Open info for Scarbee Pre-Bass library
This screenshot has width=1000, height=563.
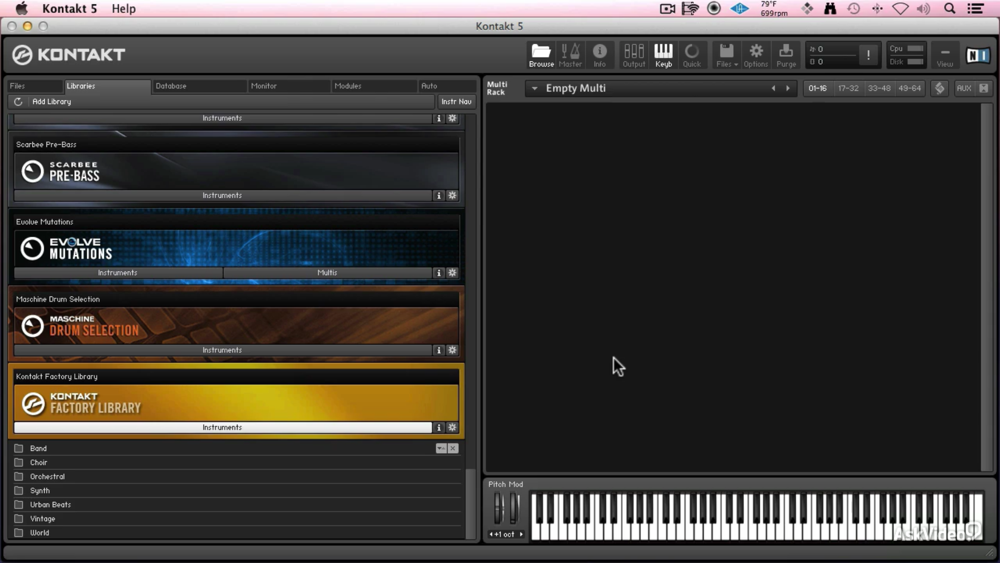point(438,196)
